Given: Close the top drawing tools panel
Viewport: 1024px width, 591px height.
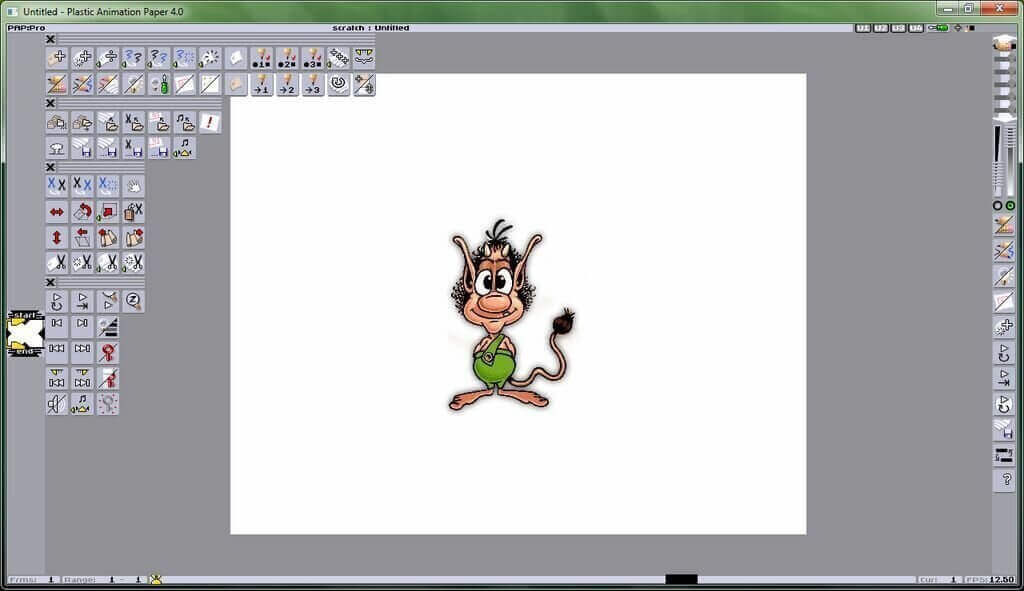Looking at the screenshot, I should 50,39.
